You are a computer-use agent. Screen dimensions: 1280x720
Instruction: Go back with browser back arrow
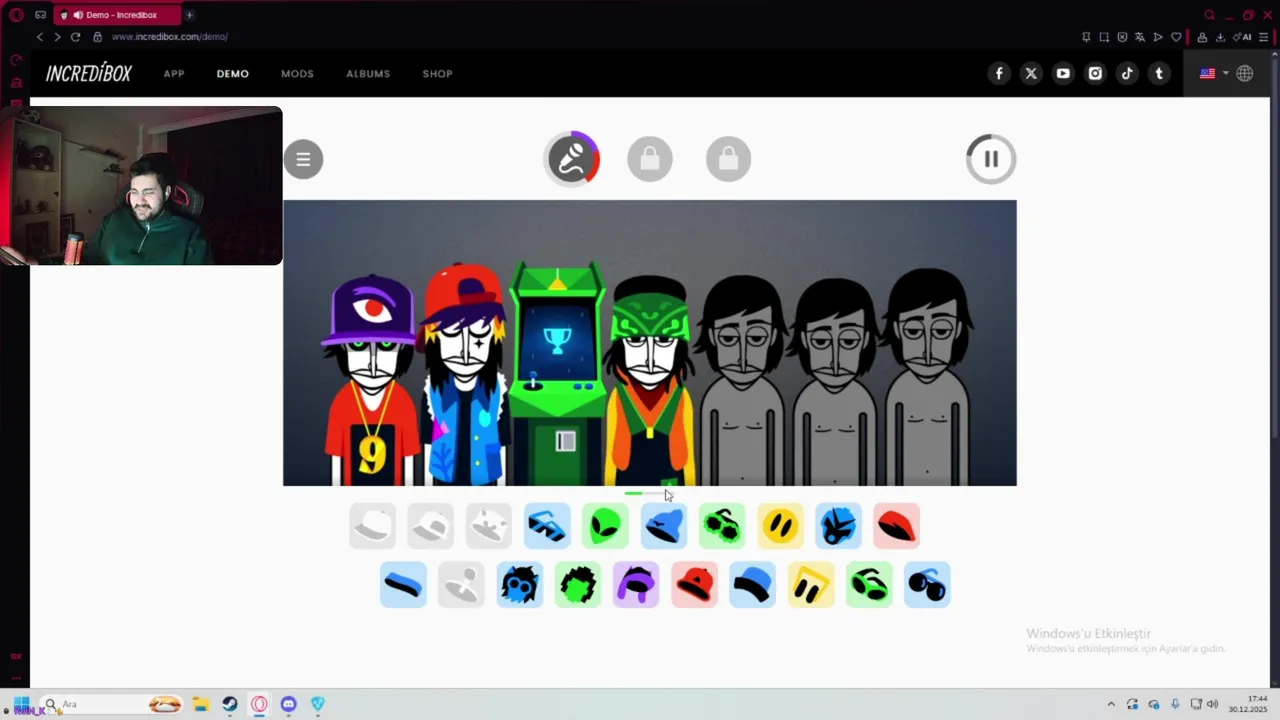(x=40, y=37)
